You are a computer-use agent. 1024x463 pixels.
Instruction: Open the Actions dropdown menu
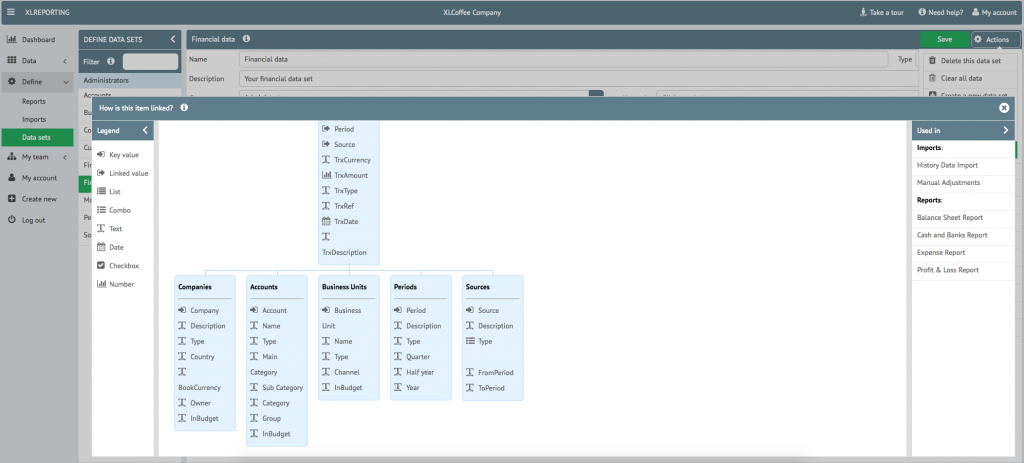[991, 39]
